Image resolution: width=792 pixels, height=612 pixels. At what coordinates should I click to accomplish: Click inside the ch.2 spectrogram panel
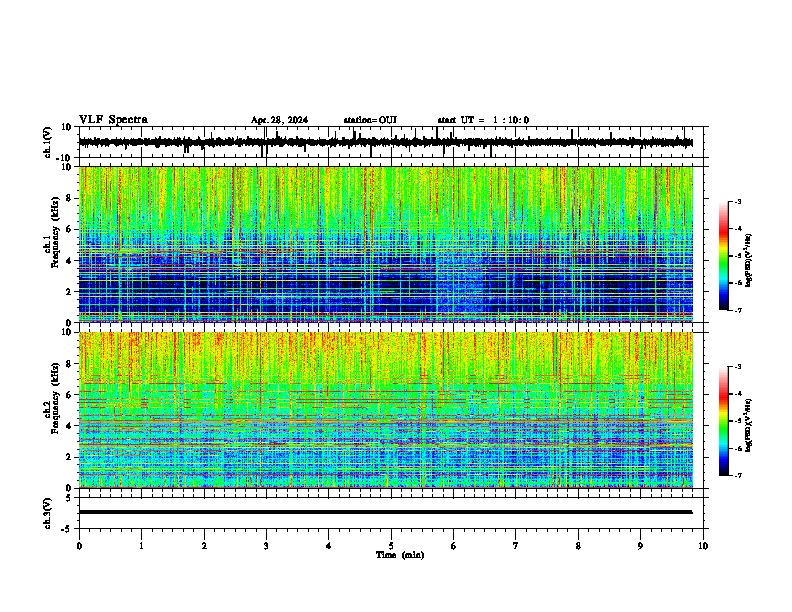click(x=386, y=410)
